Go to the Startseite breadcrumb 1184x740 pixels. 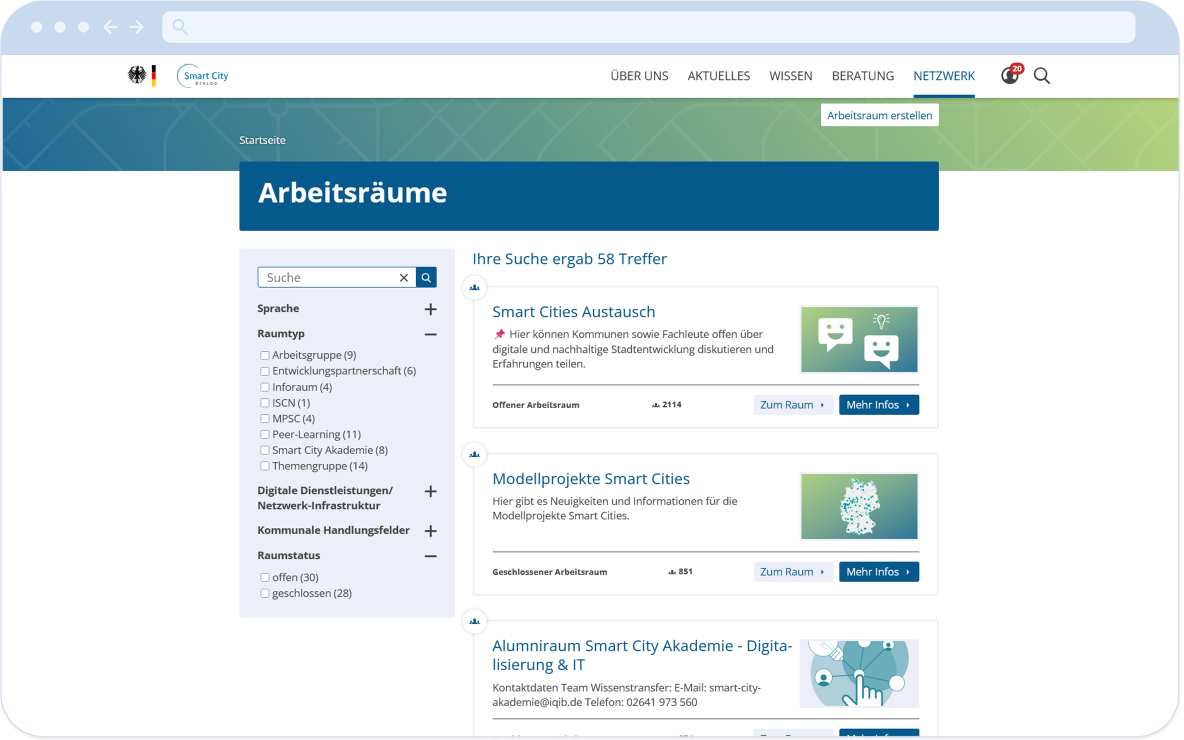(x=262, y=140)
